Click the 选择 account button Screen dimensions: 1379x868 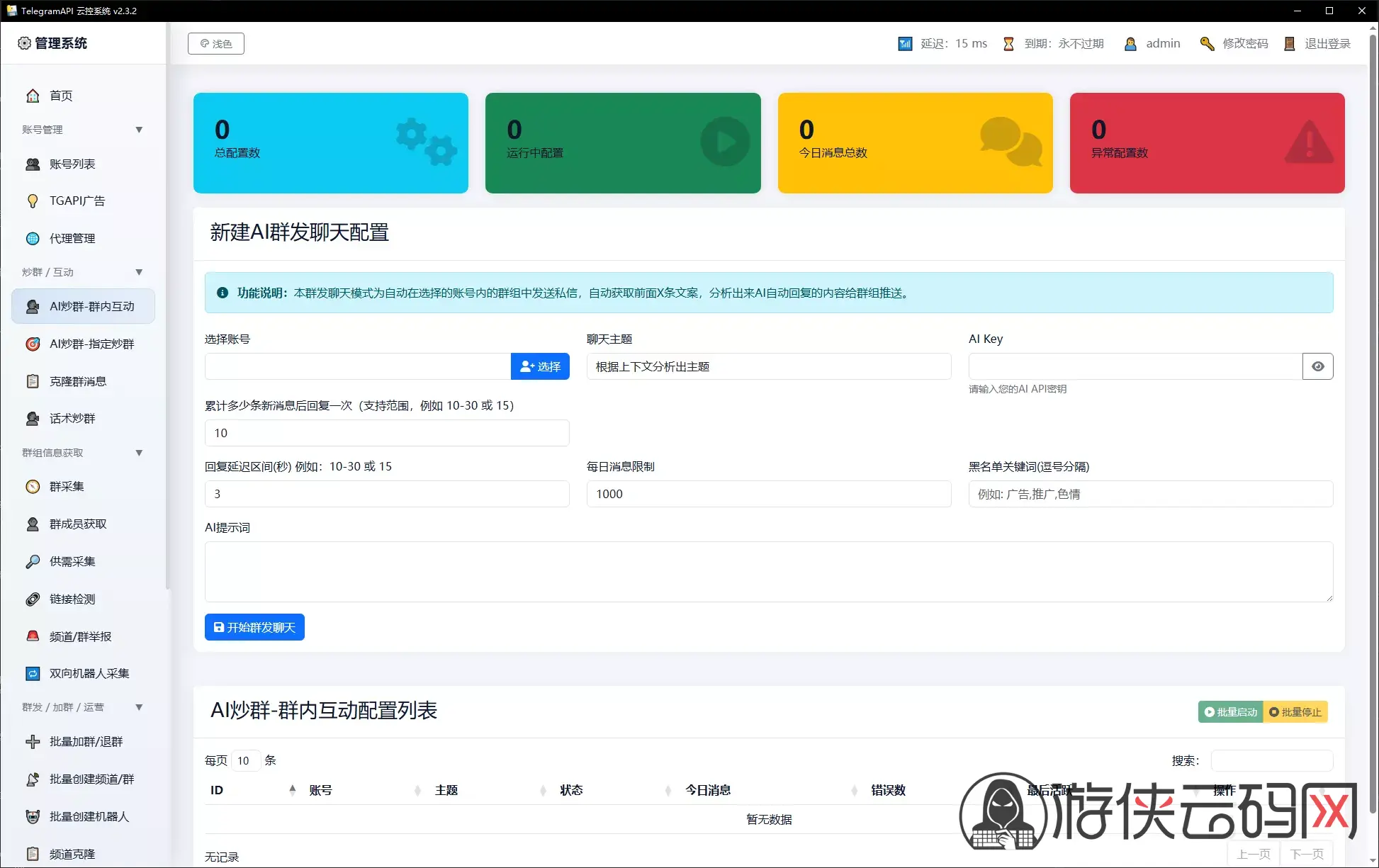click(x=540, y=366)
